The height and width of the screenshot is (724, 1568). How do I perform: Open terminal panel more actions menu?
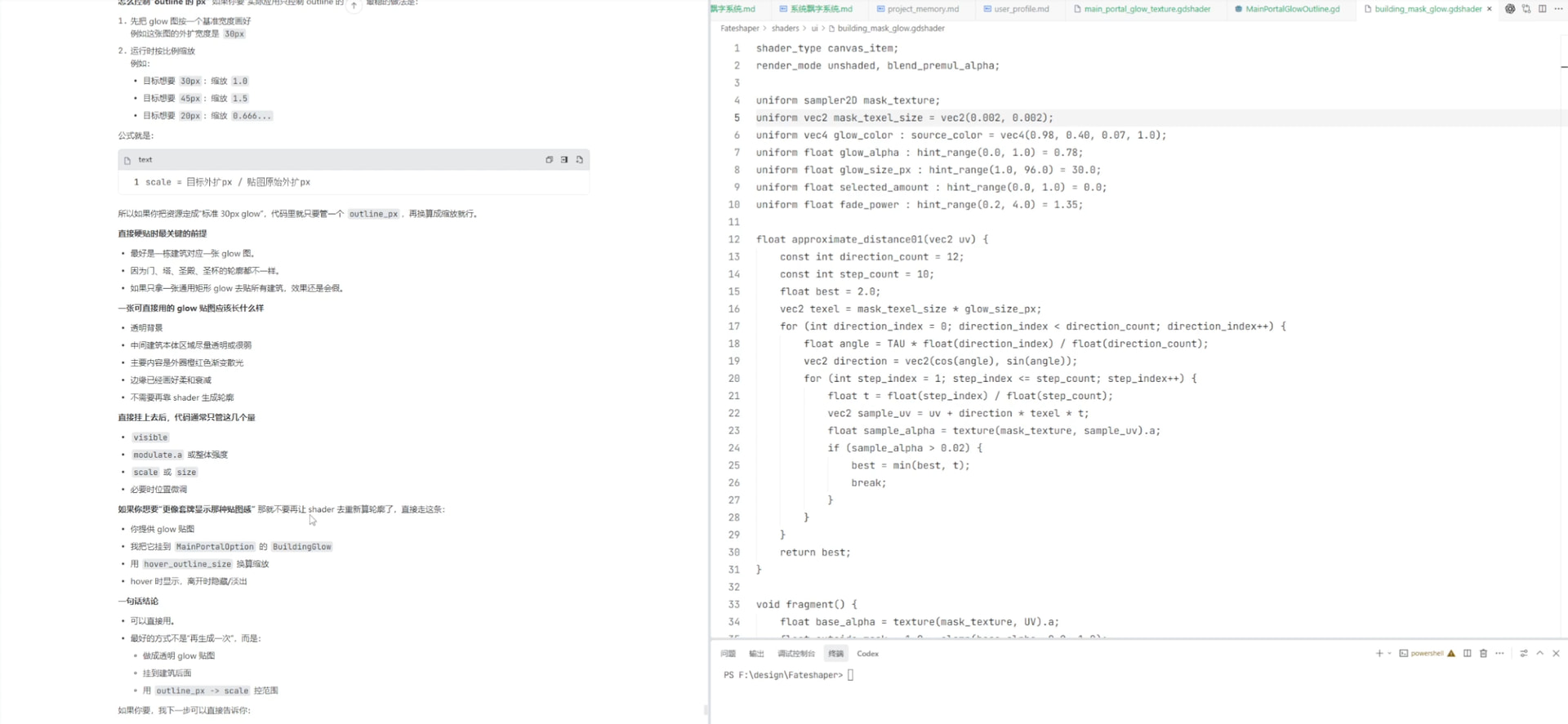point(1499,653)
